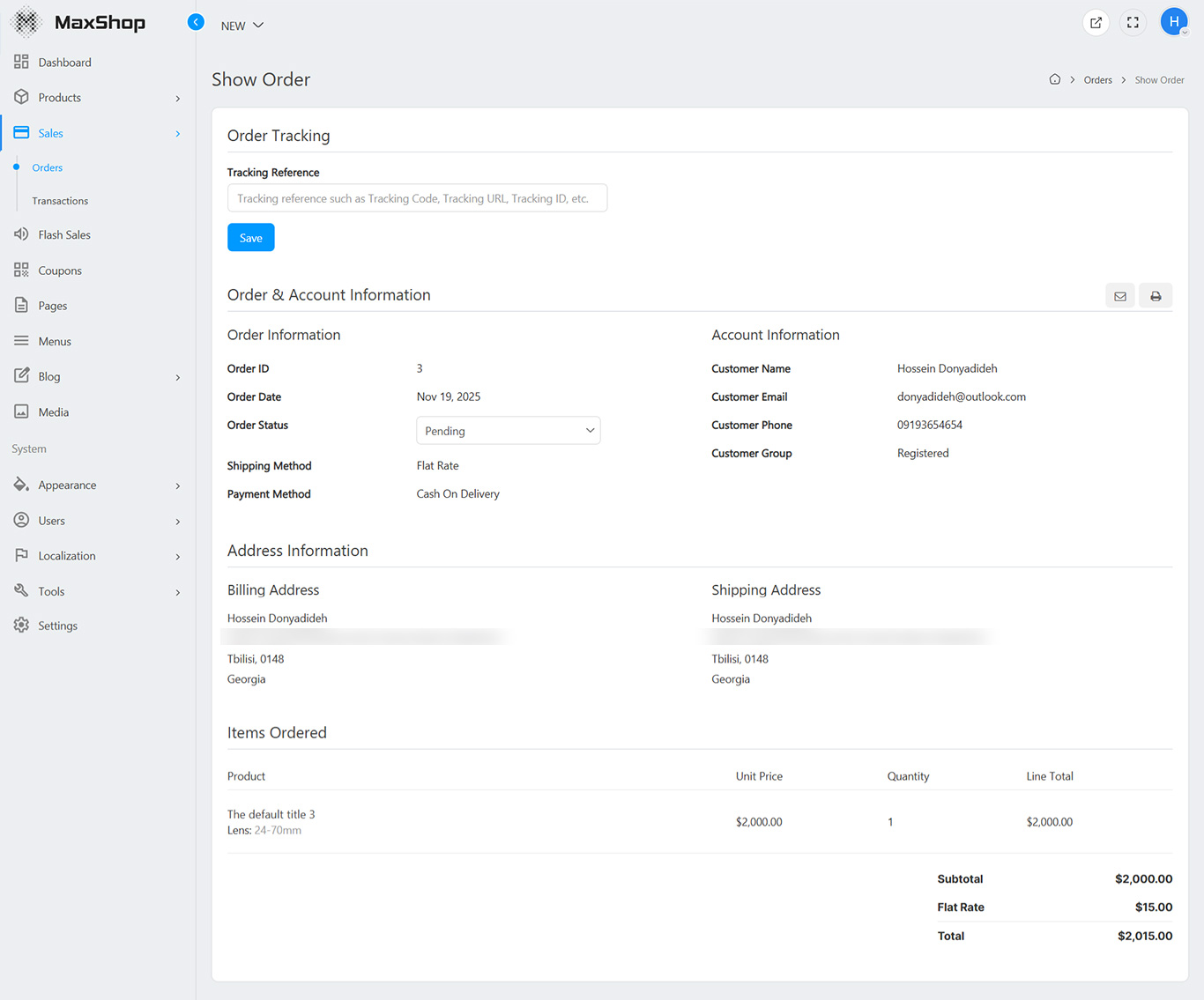Image resolution: width=1204 pixels, height=1000 pixels.
Task: Open the Order Status dropdown
Action: 508,431
